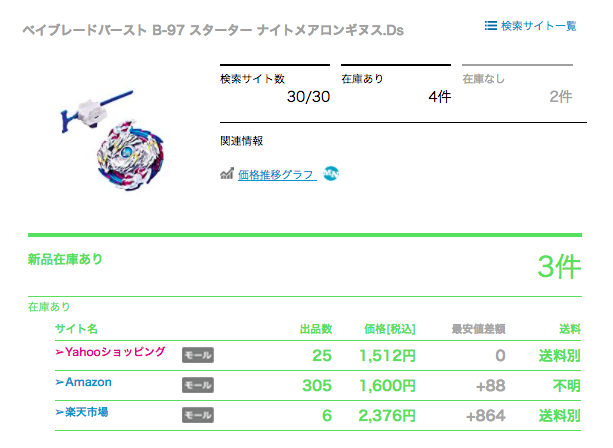Image resolution: width=613 pixels, height=448 pixels.
Task: Click the 2,376円 price in 楽天市場 row
Action: pos(387,416)
